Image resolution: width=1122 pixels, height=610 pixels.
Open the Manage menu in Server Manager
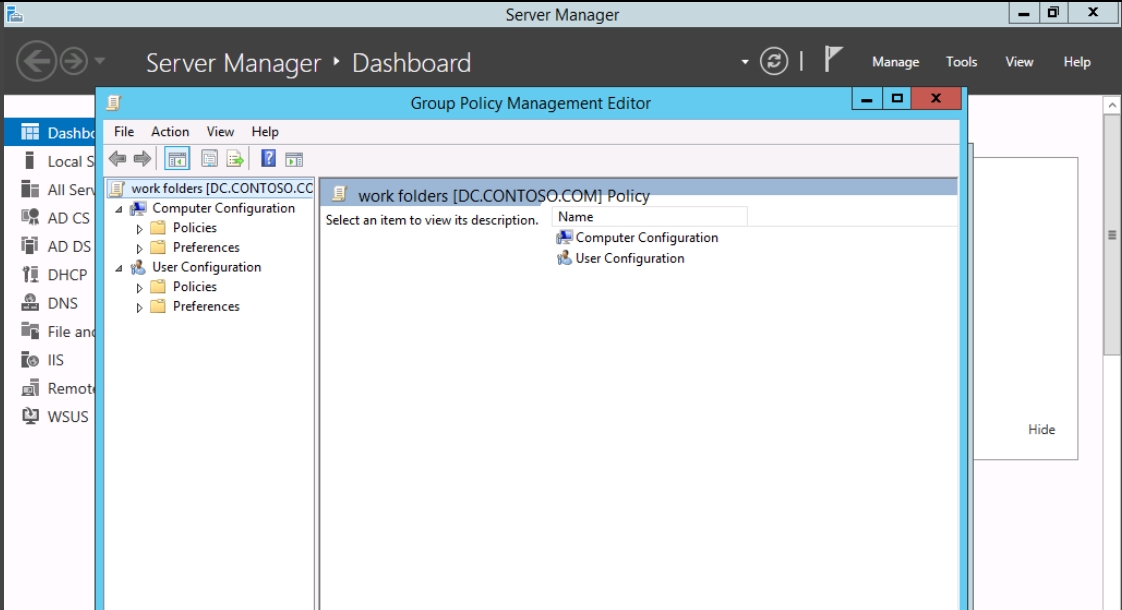[895, 62]
